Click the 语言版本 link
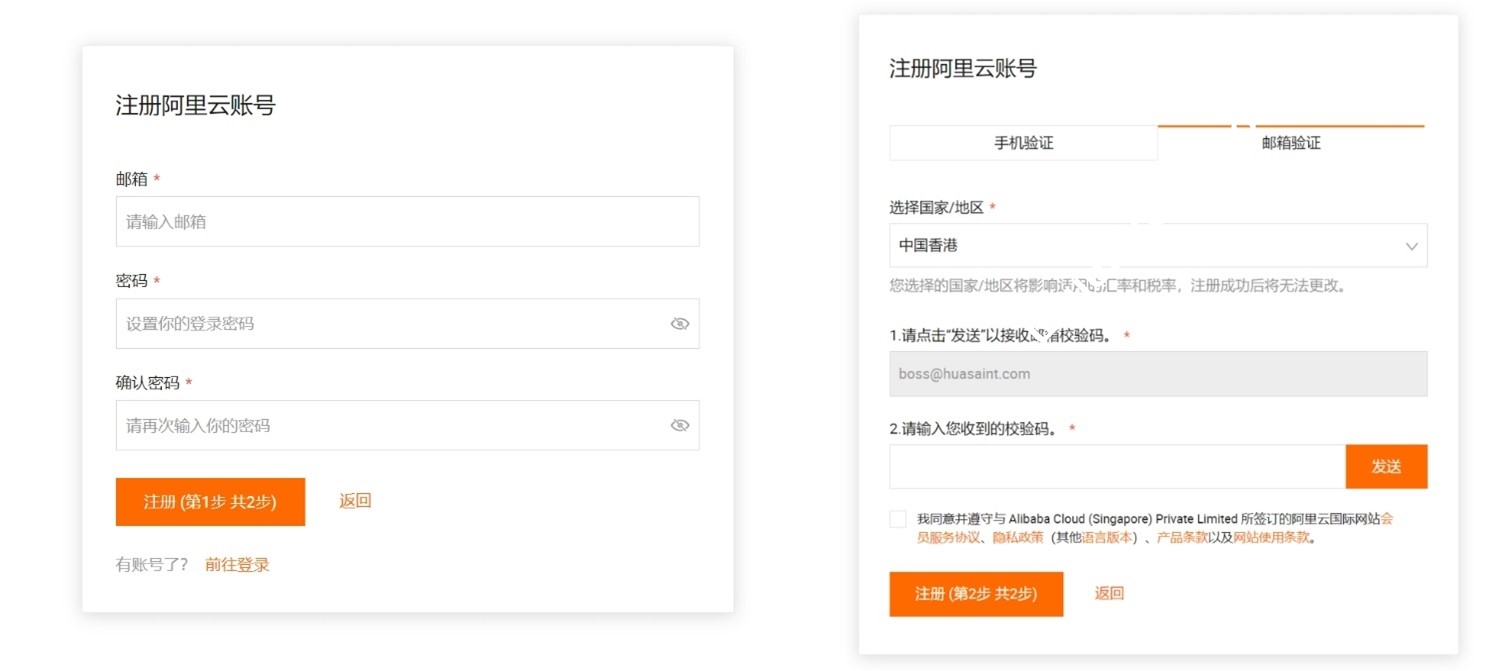The width and height of the screenshot is (1489, 671). [x=1108, y=538]
